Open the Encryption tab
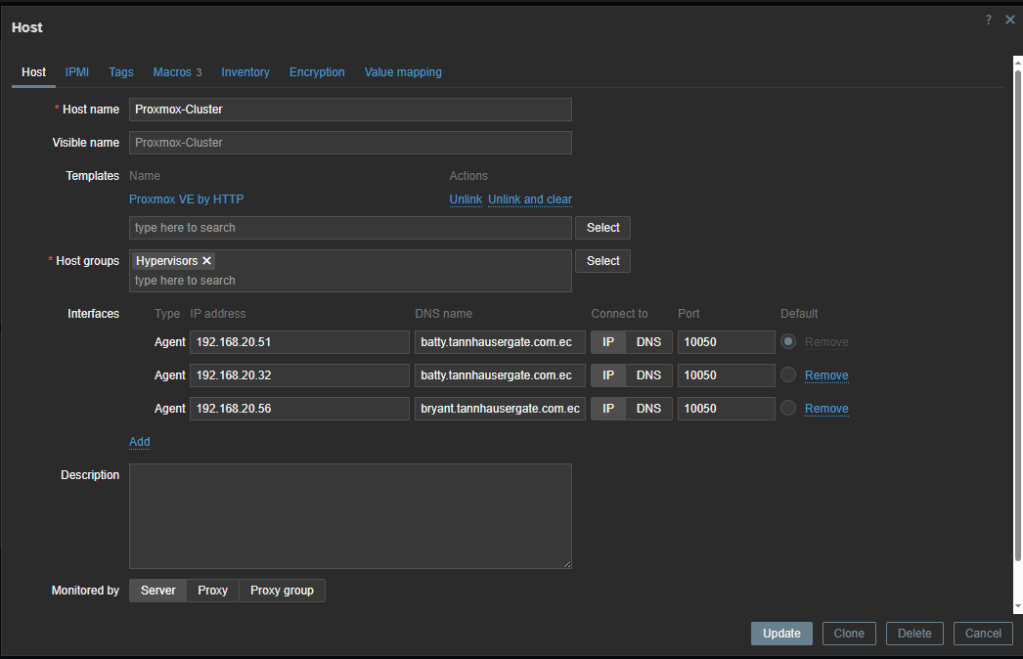This screenshot has width=1023, height=659. 317,72
